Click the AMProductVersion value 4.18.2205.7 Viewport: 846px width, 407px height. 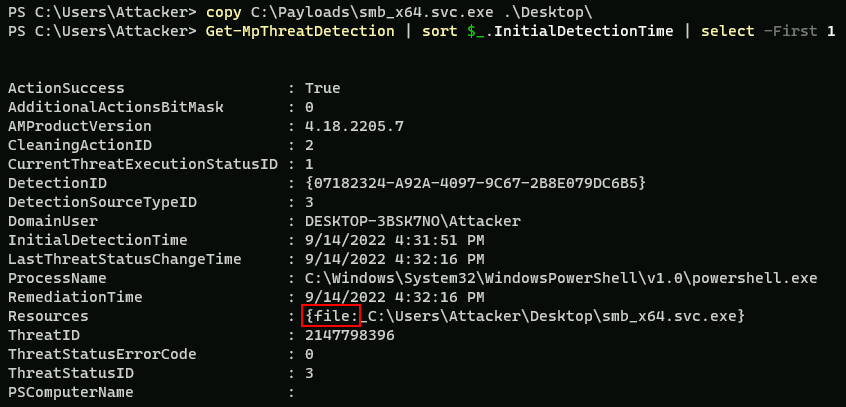(355, 126)
